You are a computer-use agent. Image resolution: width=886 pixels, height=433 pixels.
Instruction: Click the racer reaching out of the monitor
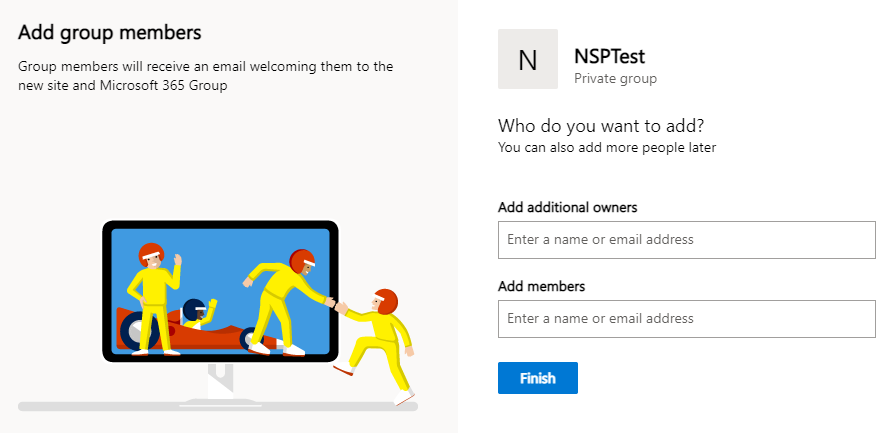285,302
